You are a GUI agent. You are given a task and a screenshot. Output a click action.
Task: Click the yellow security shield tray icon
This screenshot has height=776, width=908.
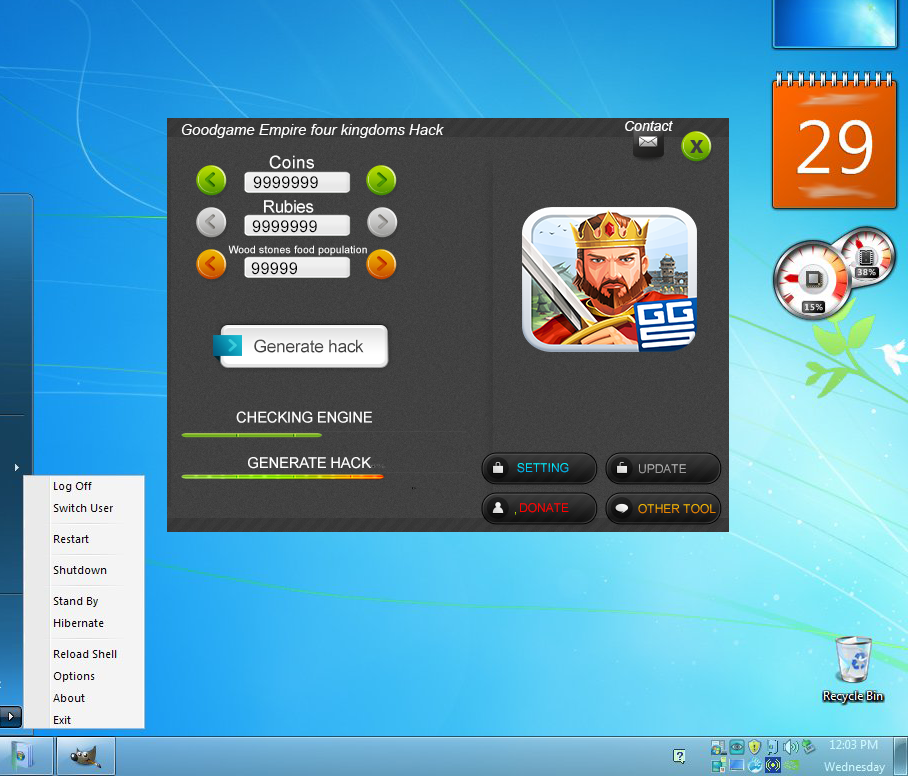[x=755, y=747]
